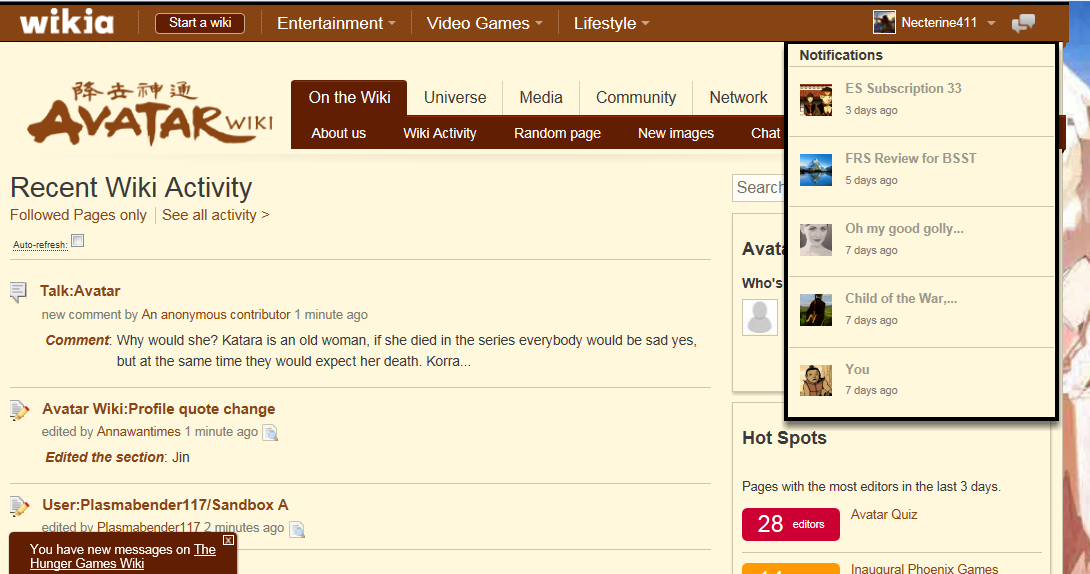Click See all activity link
Screen dimensions: 1090x574
tap(215, 215)
